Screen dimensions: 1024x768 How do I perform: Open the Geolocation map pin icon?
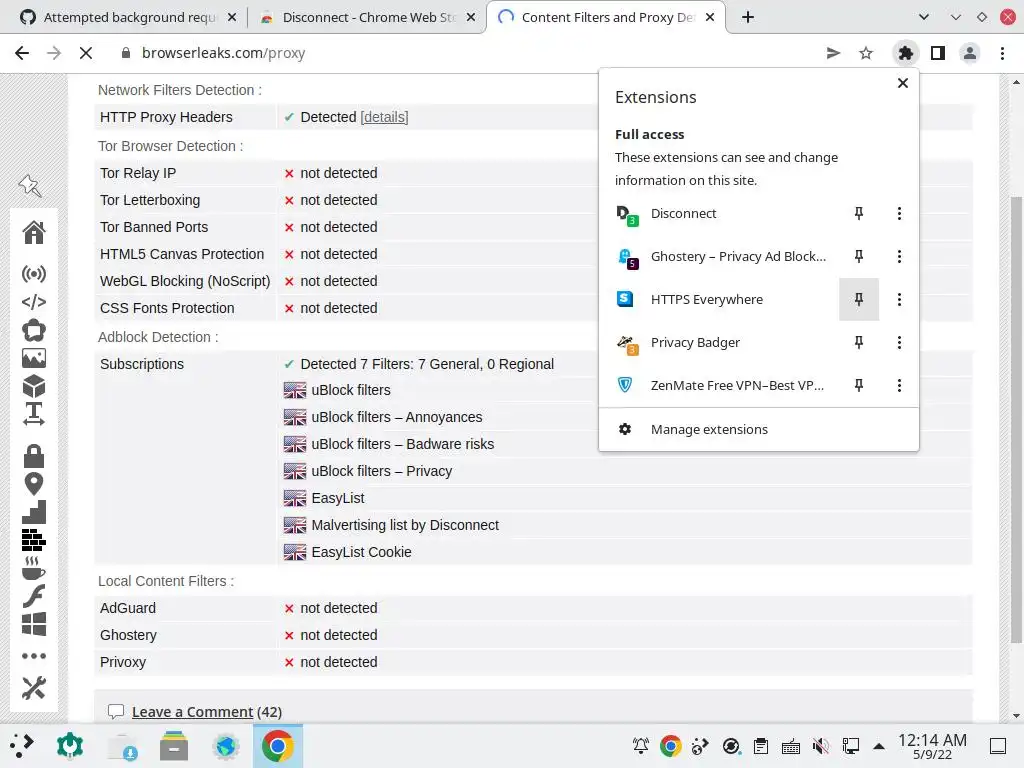tap(34, 484)
